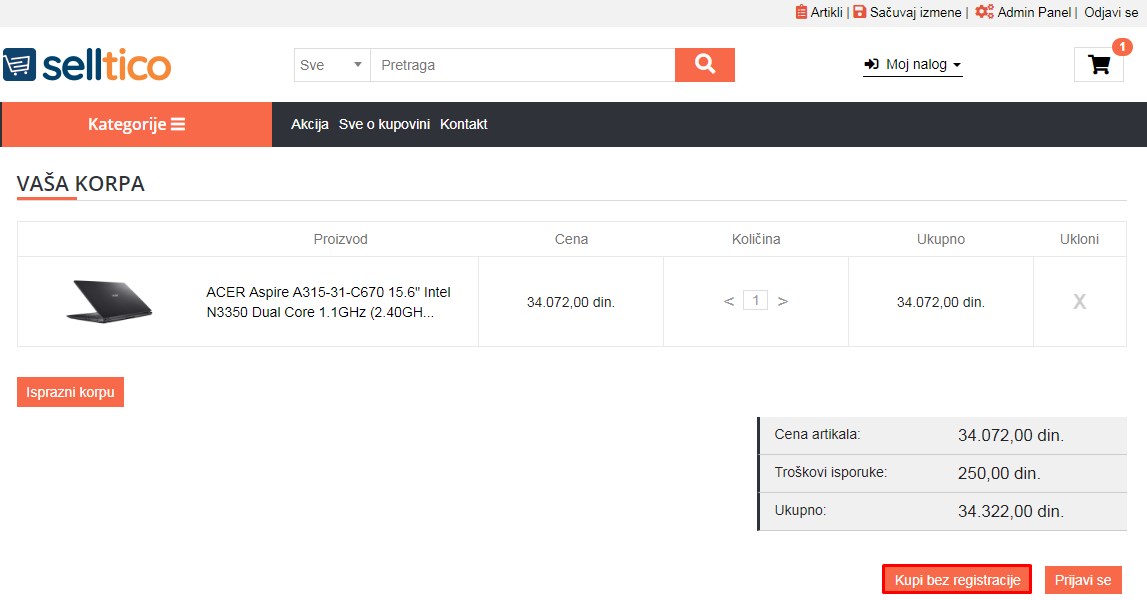Click the Isprazni korpu button

(x=70, y=392)
